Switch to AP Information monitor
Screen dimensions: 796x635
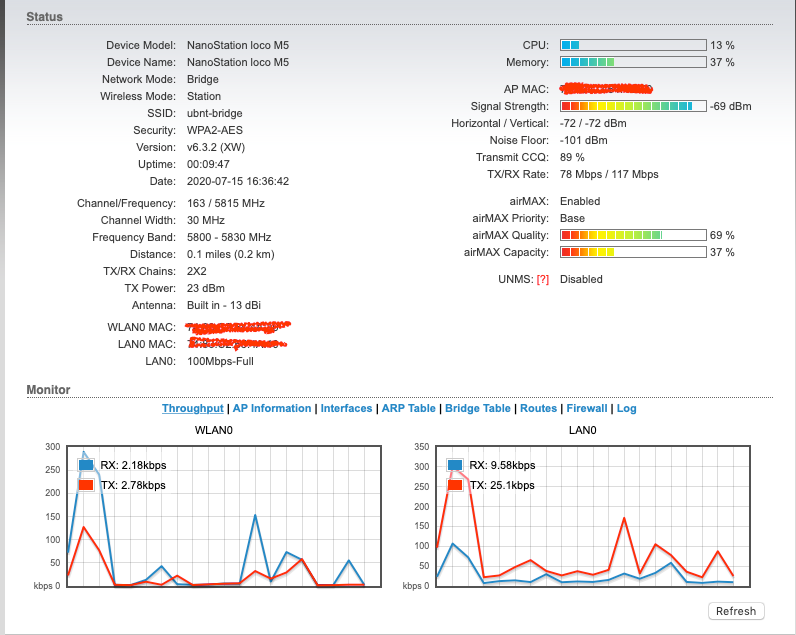click(272, 408)
